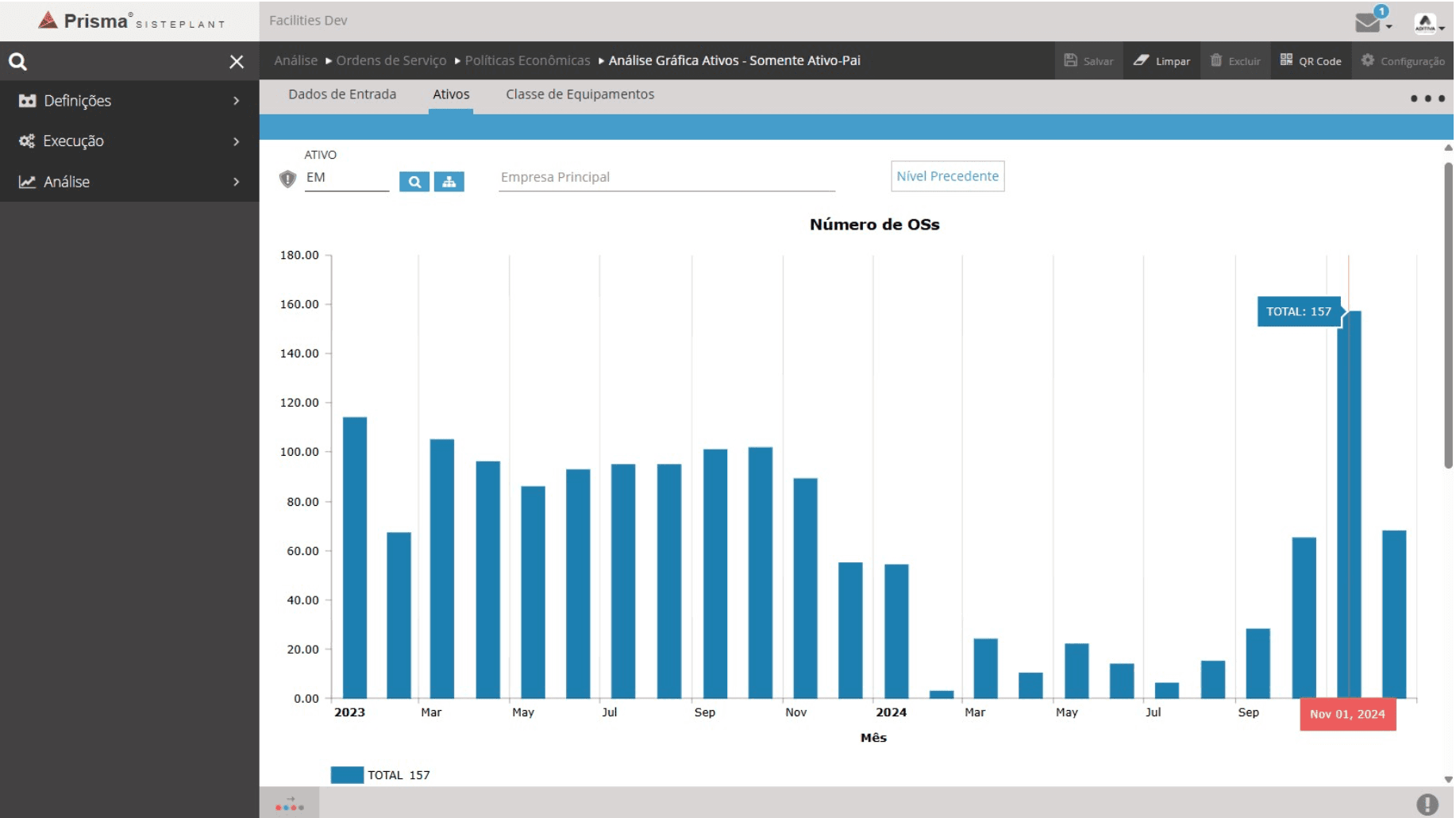The image size is (1456, 818).
Task: Open the mail notifications icon
Action: 1369,22
